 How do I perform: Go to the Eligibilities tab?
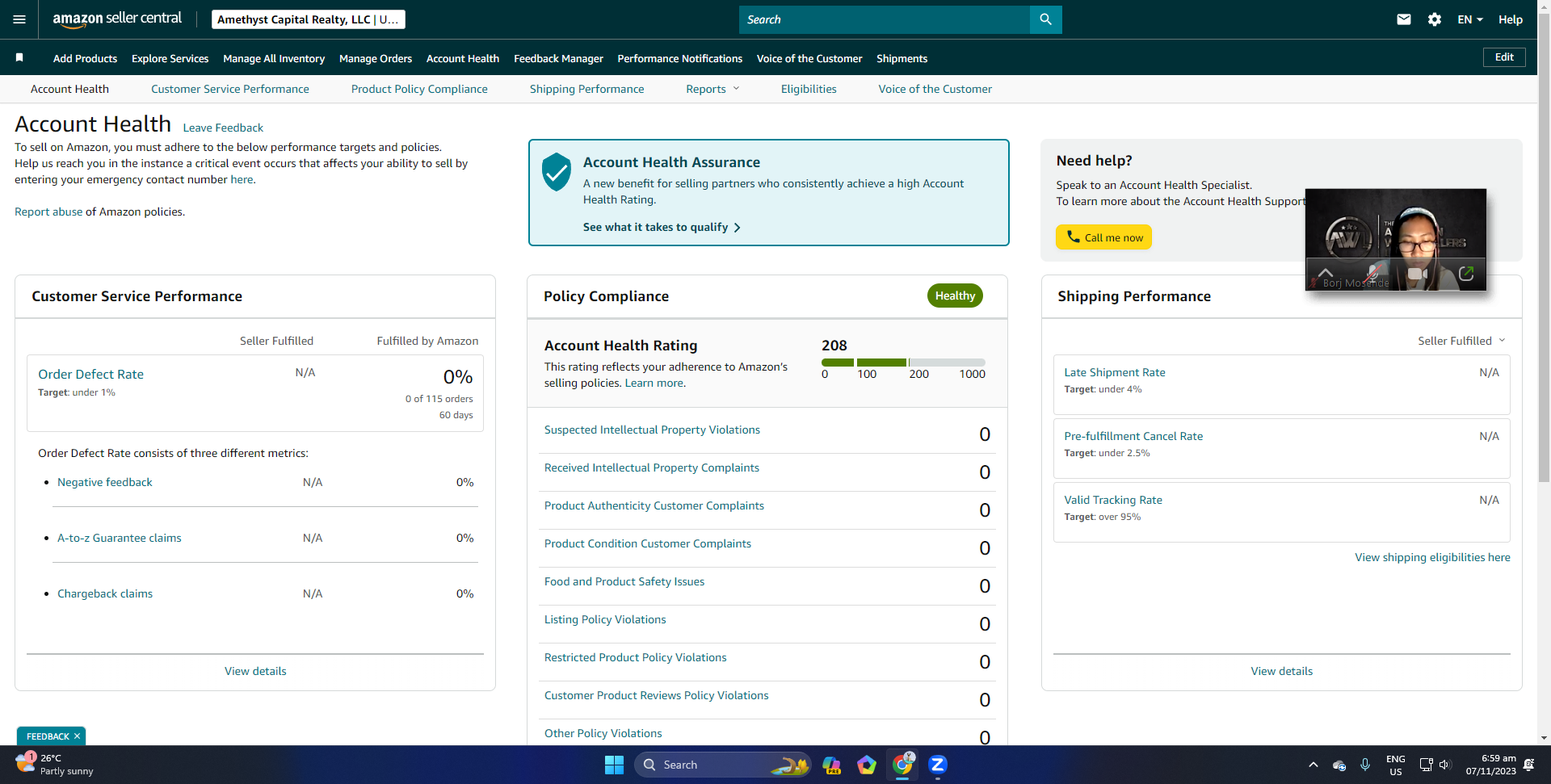[x=809, y=89]
